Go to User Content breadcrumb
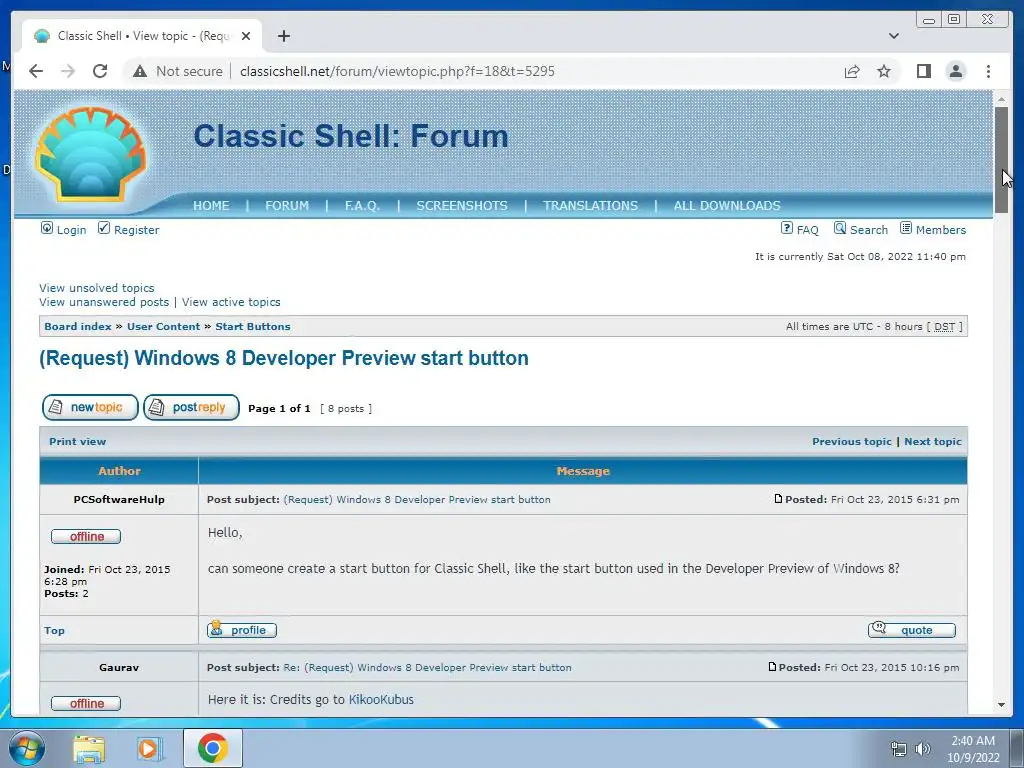 (163, 327)
